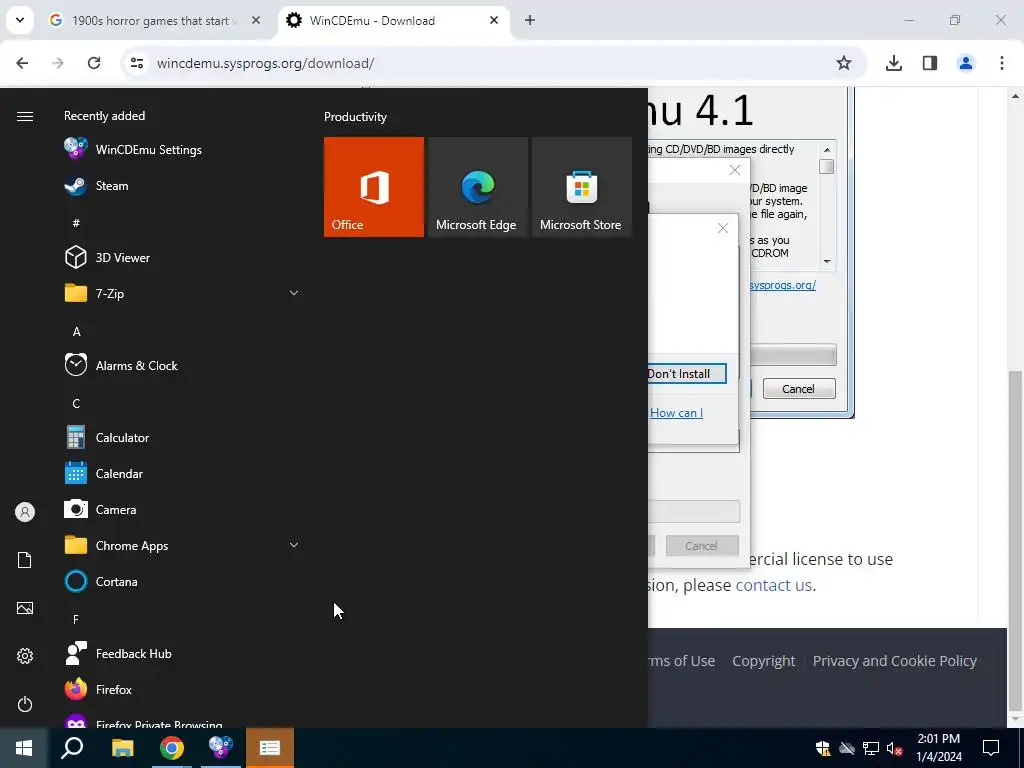This screenshot has width=1024, height=768.
Task: Close the 1900s horror games tab
Action: (x=256, y=20)
